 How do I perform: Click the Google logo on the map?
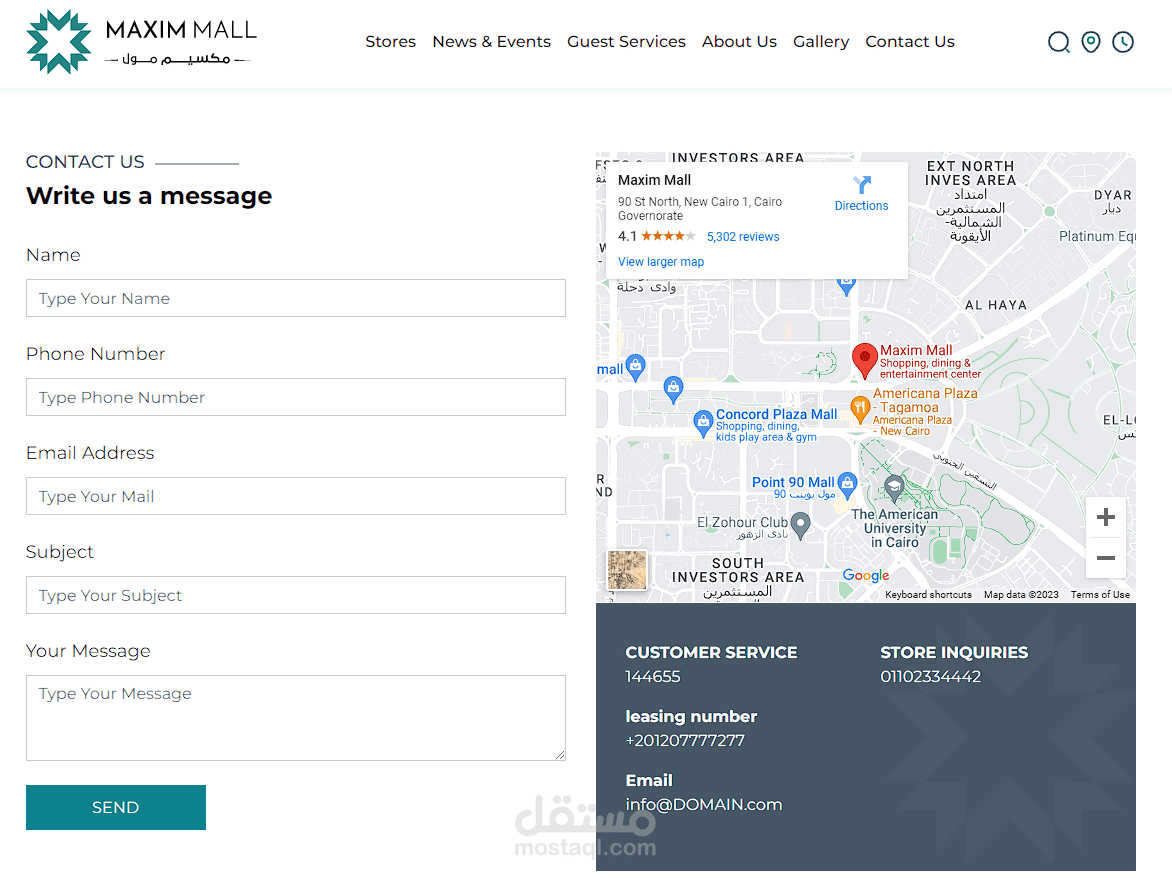tap(866, 575)
